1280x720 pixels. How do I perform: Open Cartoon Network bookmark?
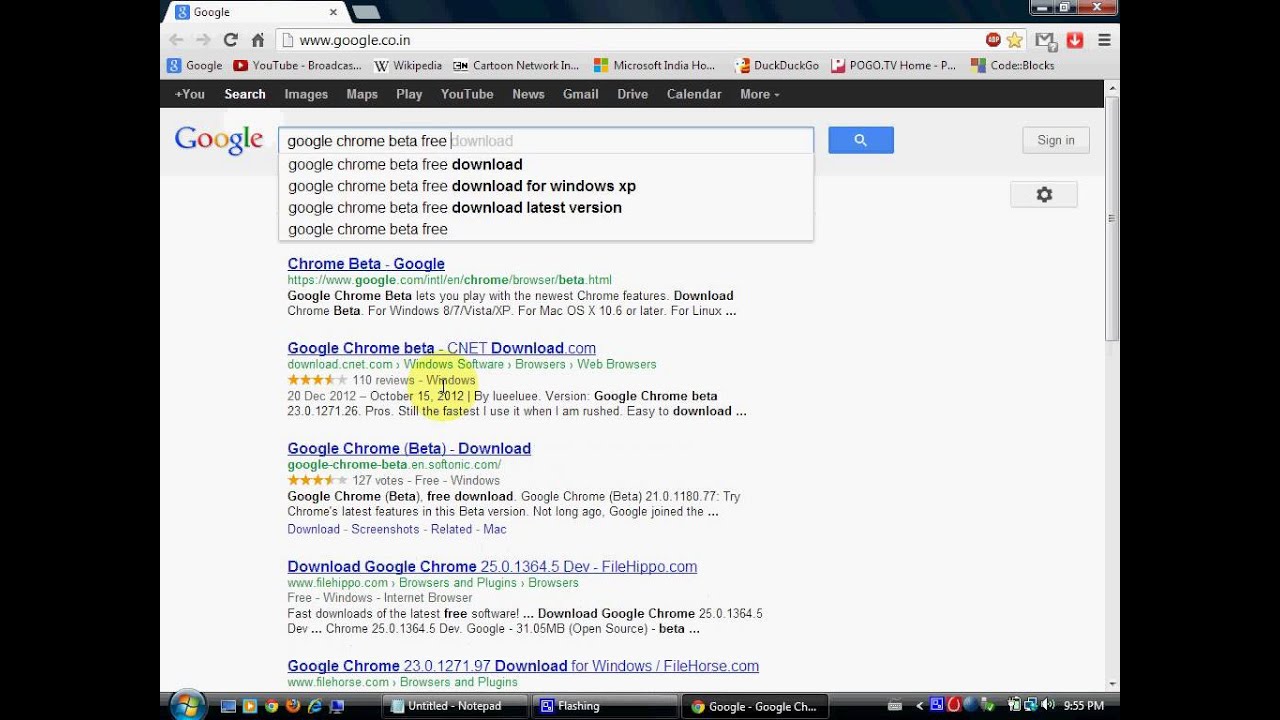516,65
